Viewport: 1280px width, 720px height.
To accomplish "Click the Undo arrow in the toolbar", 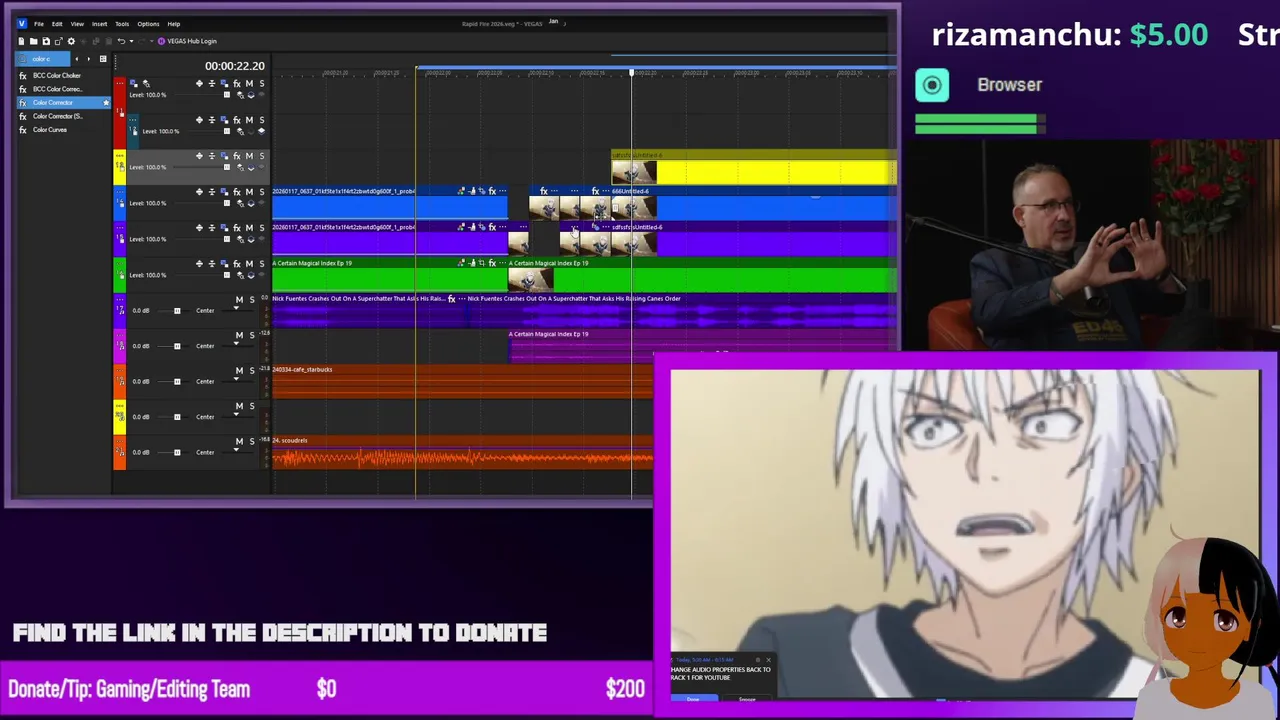I will [x=121, y=41].
